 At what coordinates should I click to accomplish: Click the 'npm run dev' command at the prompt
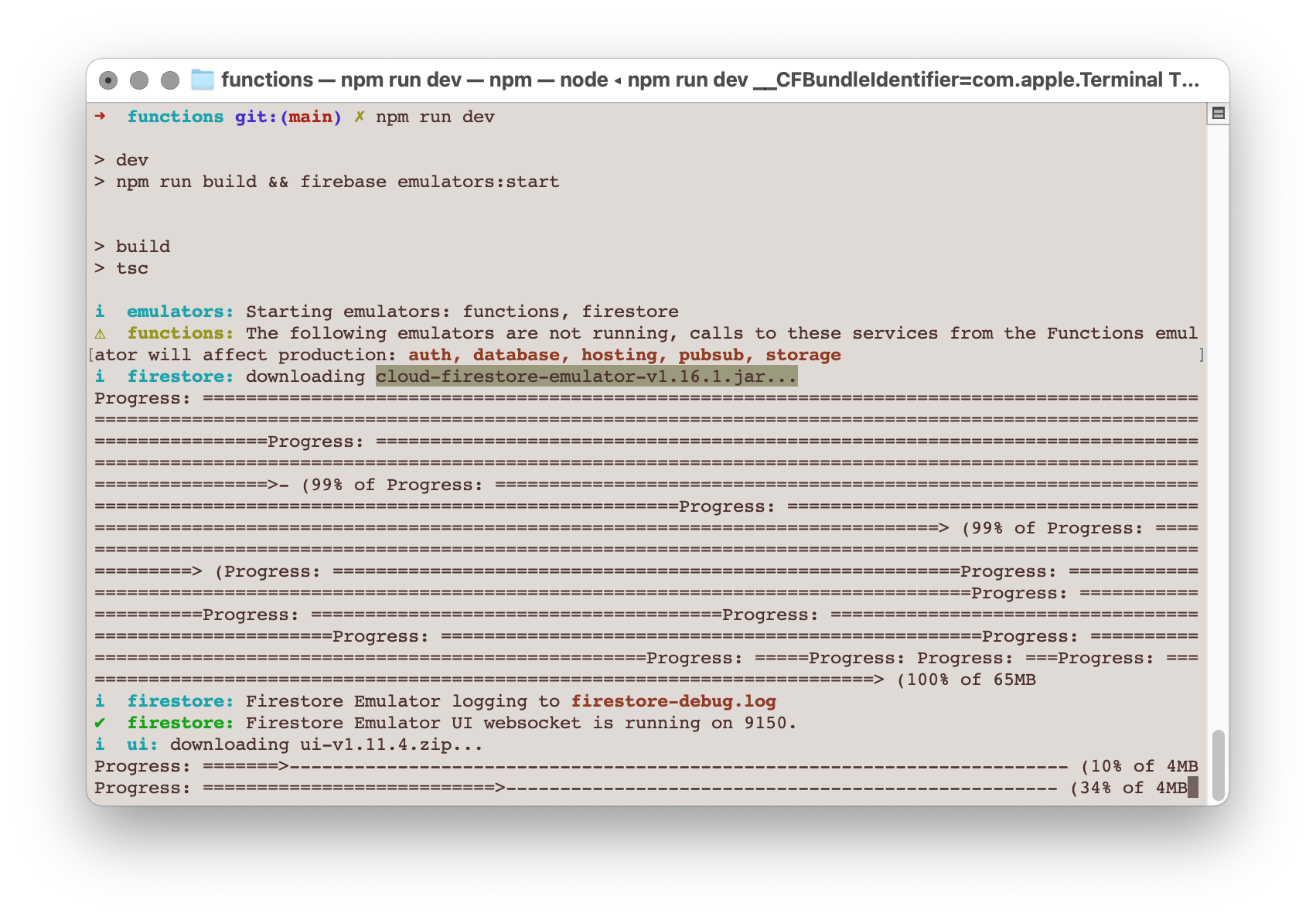[x=435, y=117]
